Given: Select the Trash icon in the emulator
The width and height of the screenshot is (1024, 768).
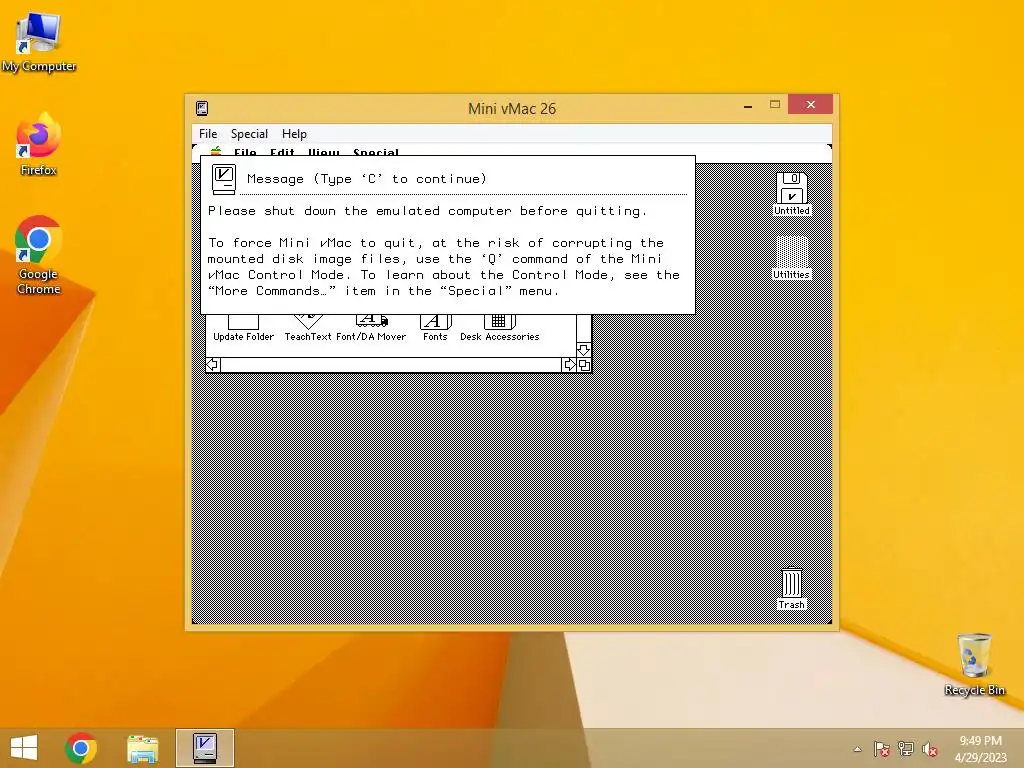Looking at the screenshot, I should click(792, 588).
